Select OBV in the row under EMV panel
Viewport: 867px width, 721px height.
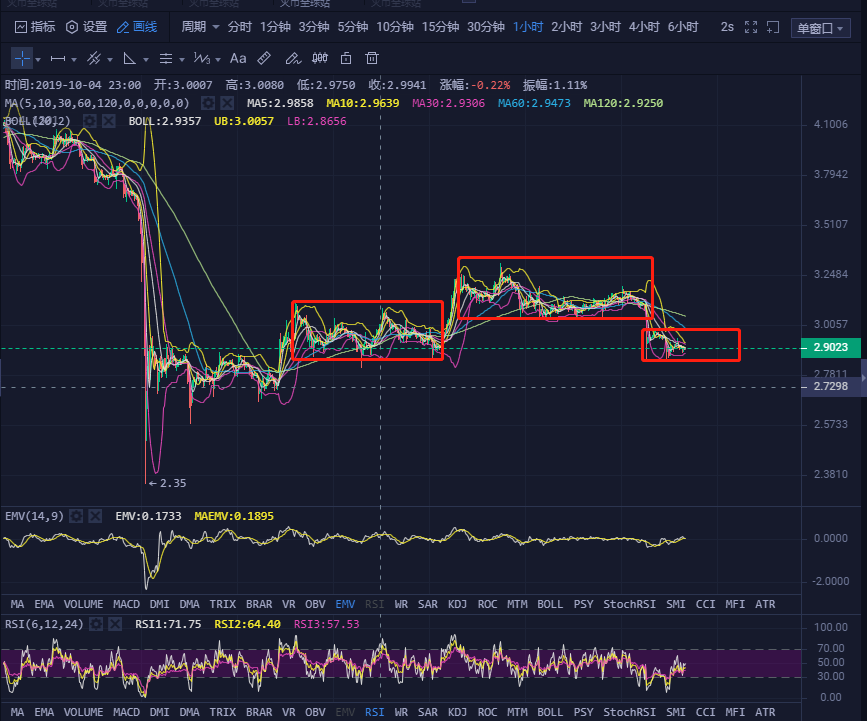(315, 604)
